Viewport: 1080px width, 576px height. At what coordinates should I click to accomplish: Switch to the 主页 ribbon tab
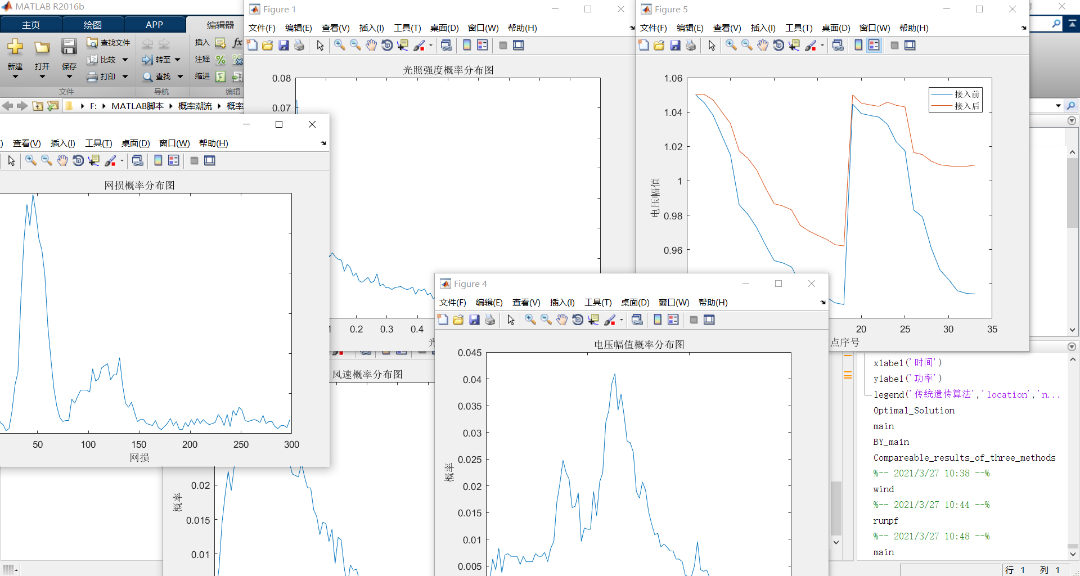click(31, 25)
